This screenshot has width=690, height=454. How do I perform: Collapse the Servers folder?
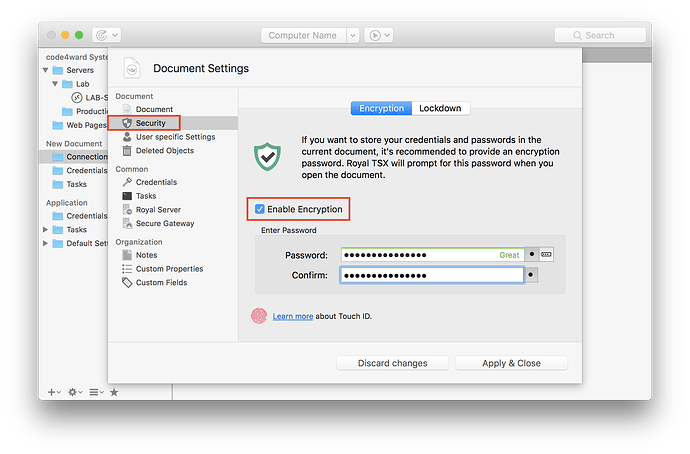pos(46,71)
